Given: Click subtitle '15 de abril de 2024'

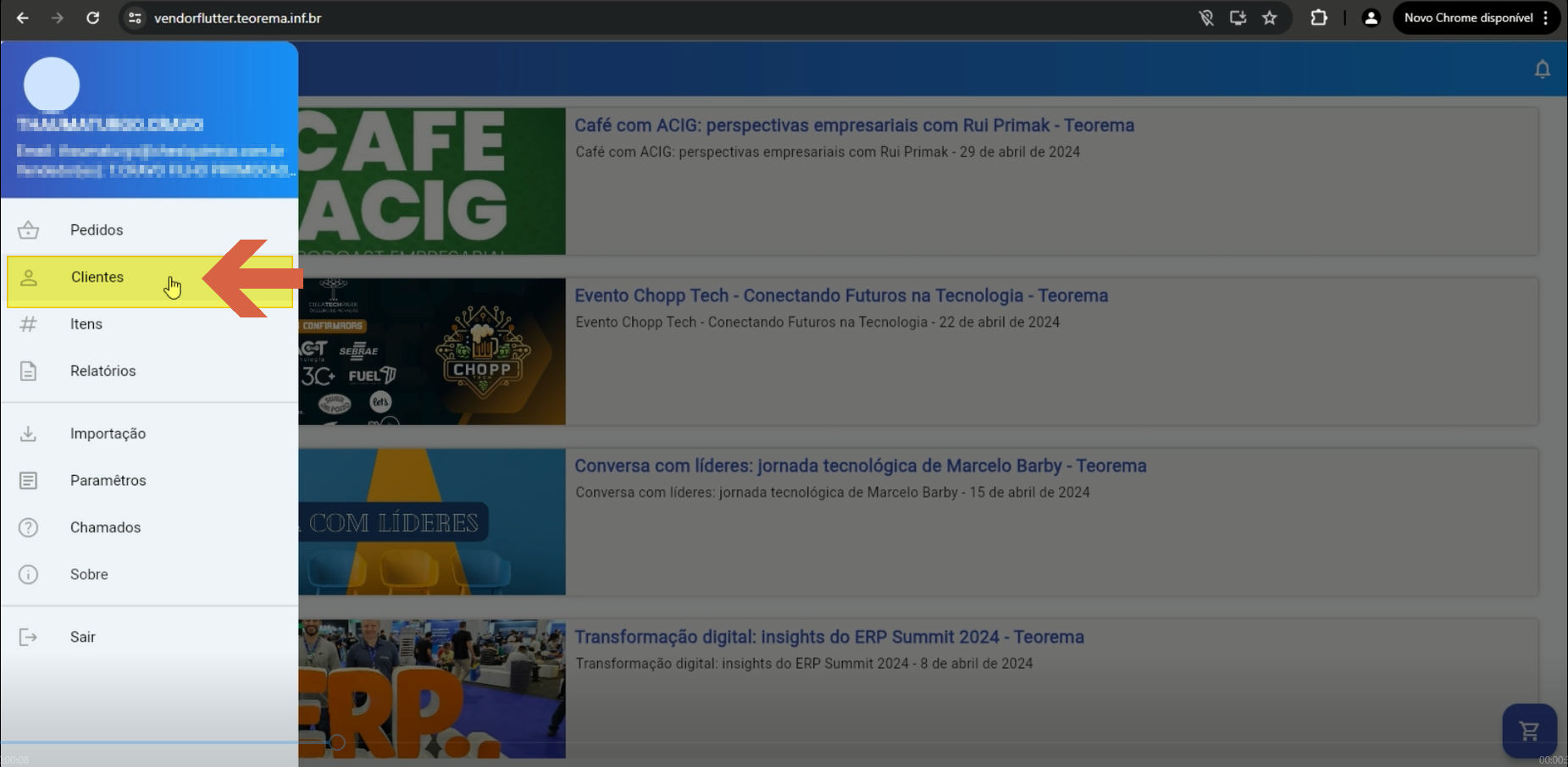Looking at the screenshot, I should coord(1029,493).
